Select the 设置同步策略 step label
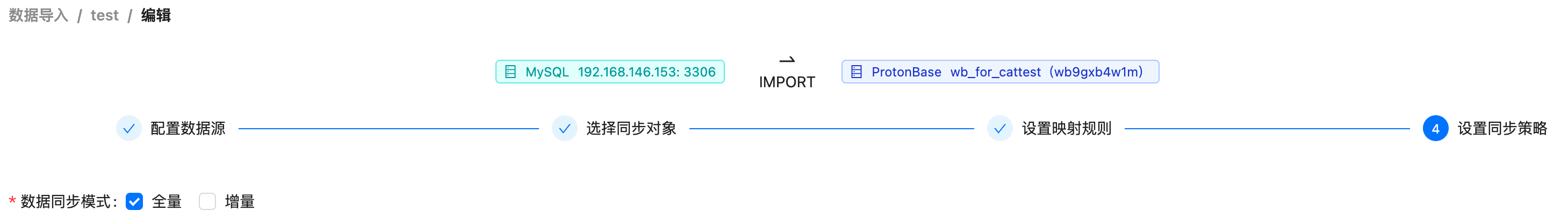1568x224 pixels. [1502, 129]
